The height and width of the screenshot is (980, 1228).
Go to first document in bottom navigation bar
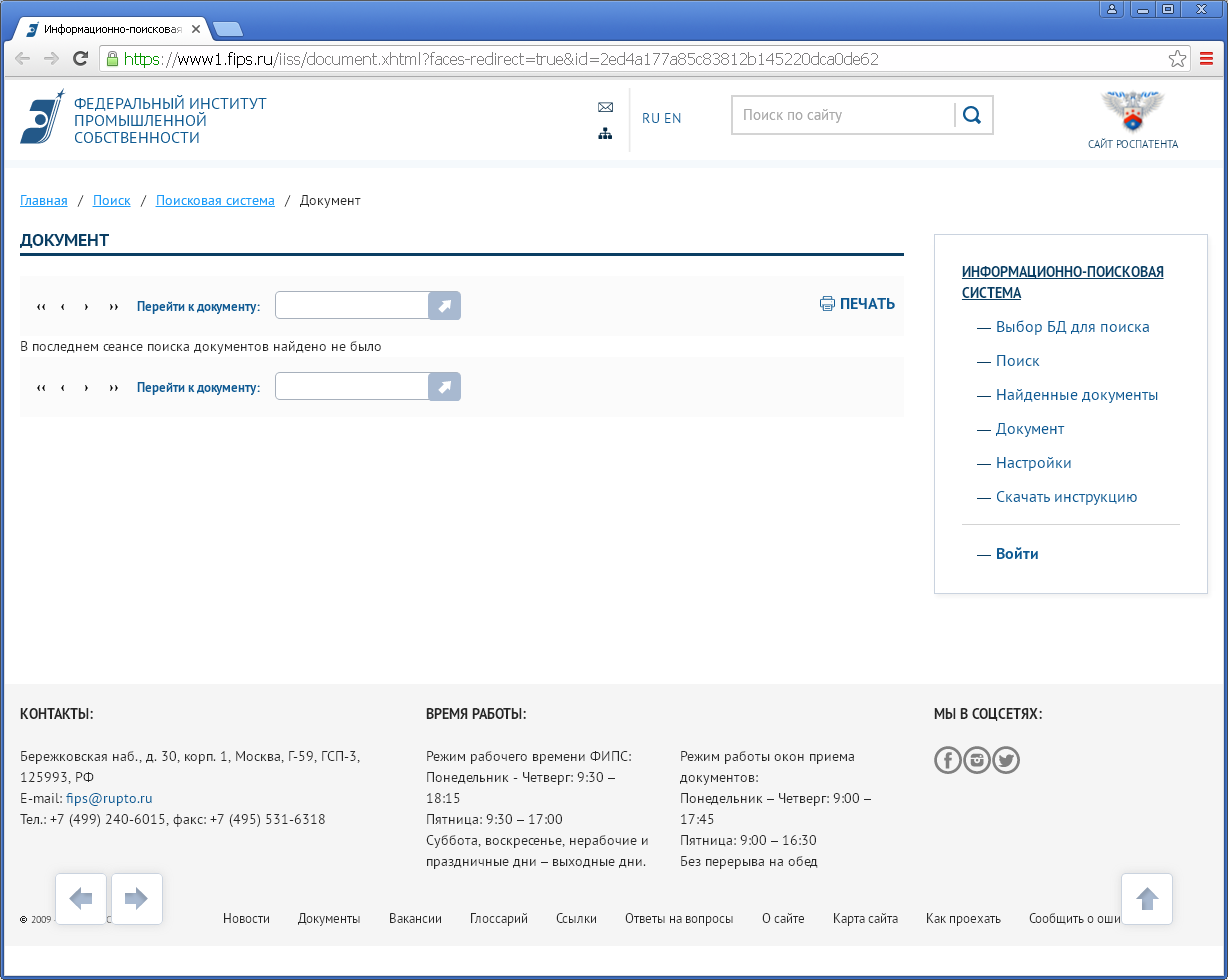(41, 387)
